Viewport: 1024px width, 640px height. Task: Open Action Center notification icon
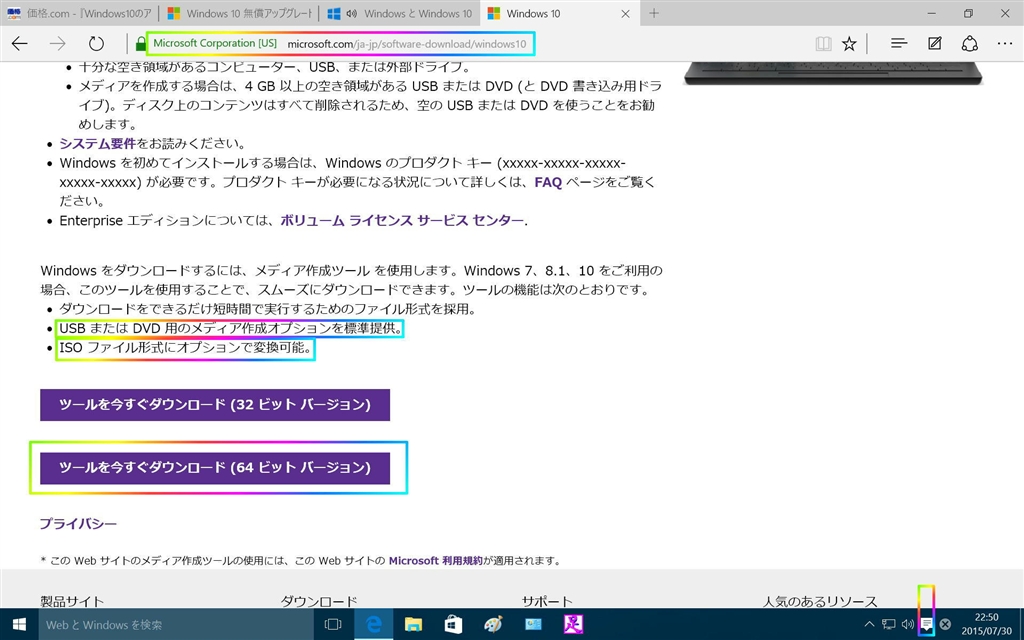click(926, 624)
